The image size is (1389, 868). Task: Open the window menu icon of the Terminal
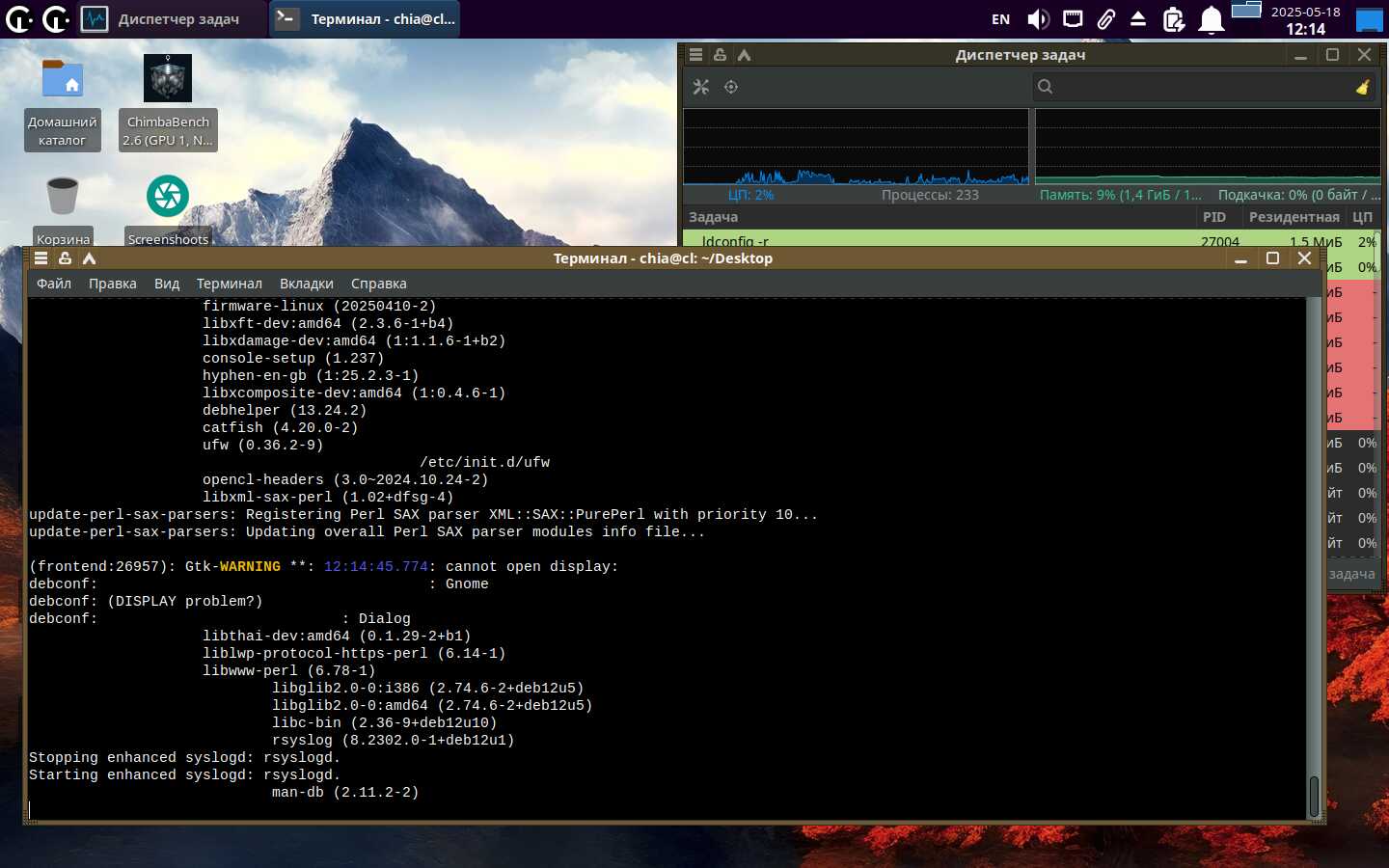point(41,258)
